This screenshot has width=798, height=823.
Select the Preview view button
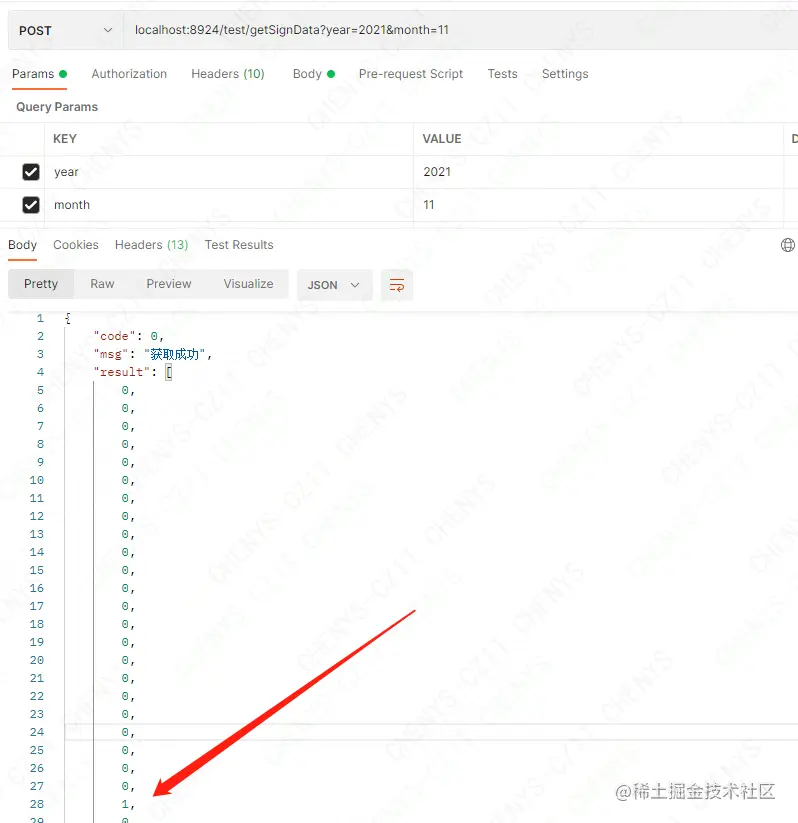click(169, 284)
